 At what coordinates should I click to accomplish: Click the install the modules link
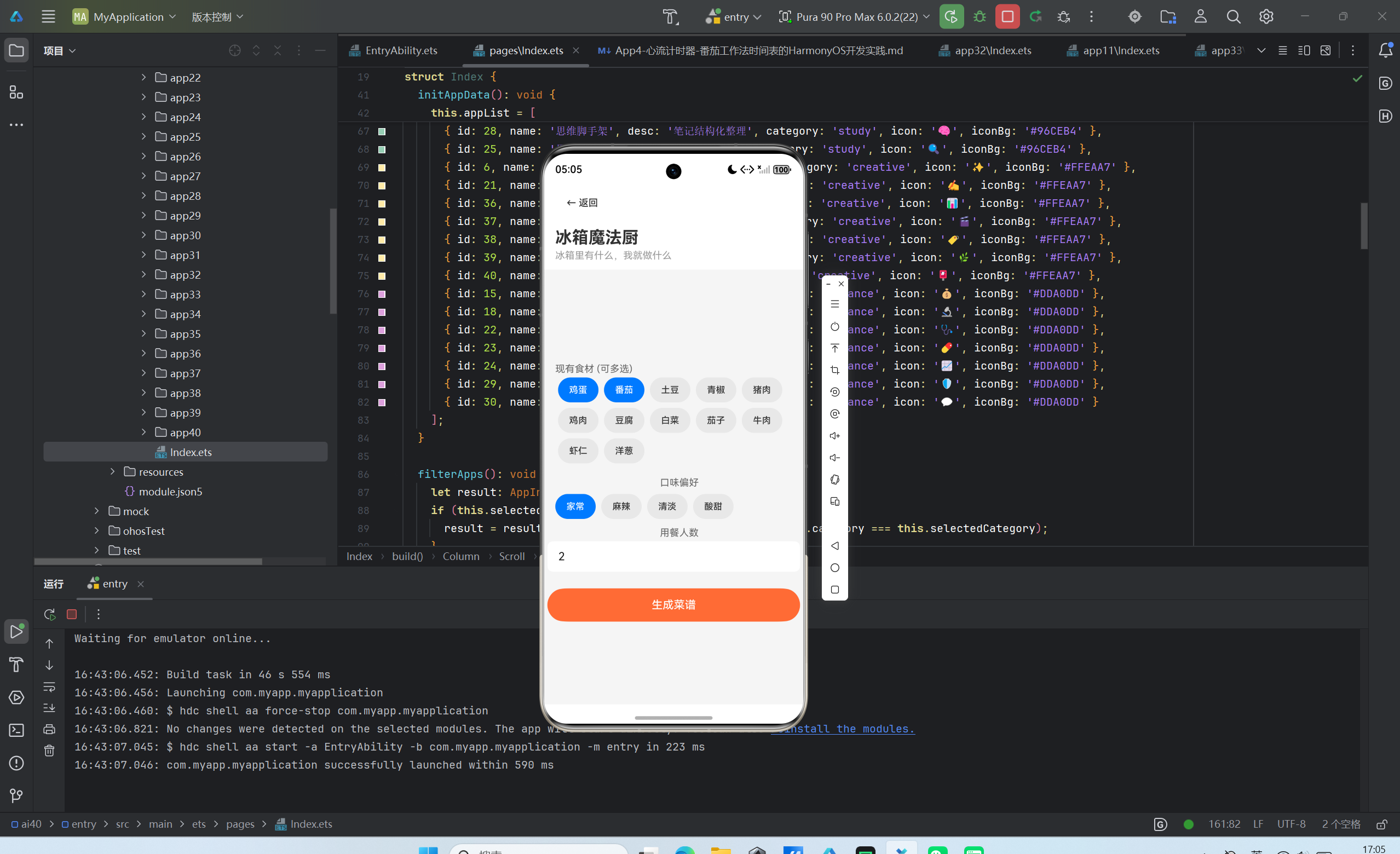coord(843,729)
